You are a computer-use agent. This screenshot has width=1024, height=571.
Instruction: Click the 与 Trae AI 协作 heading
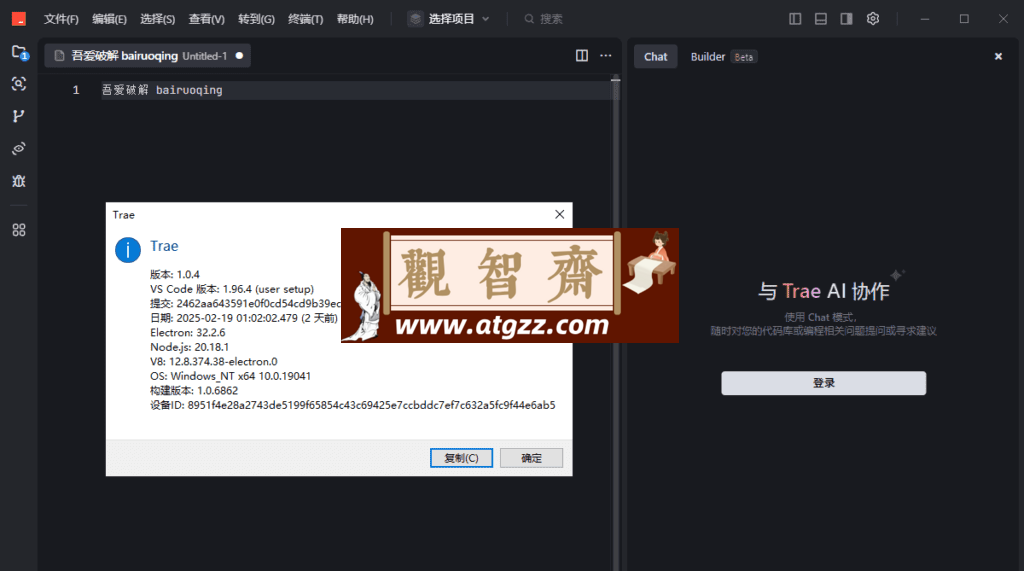coord(824,291)
